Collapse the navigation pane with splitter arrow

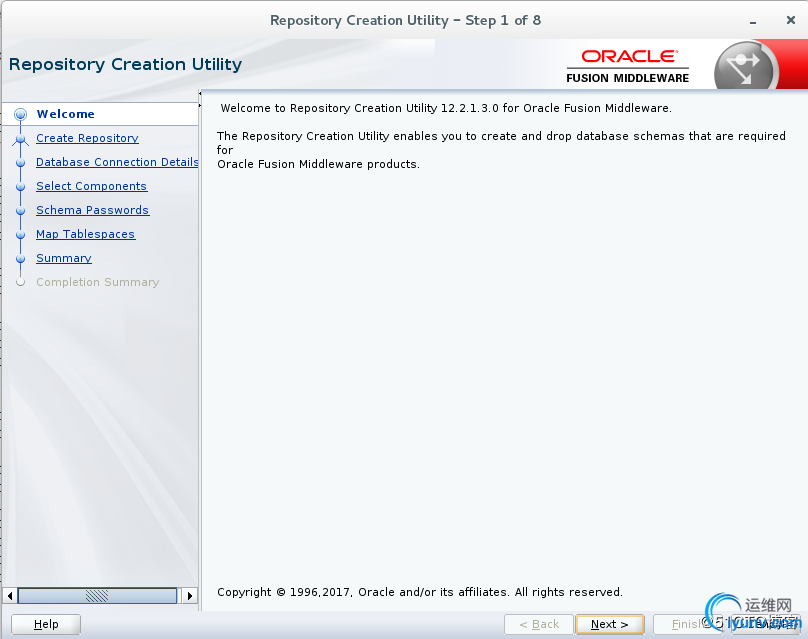coord(200,93)
